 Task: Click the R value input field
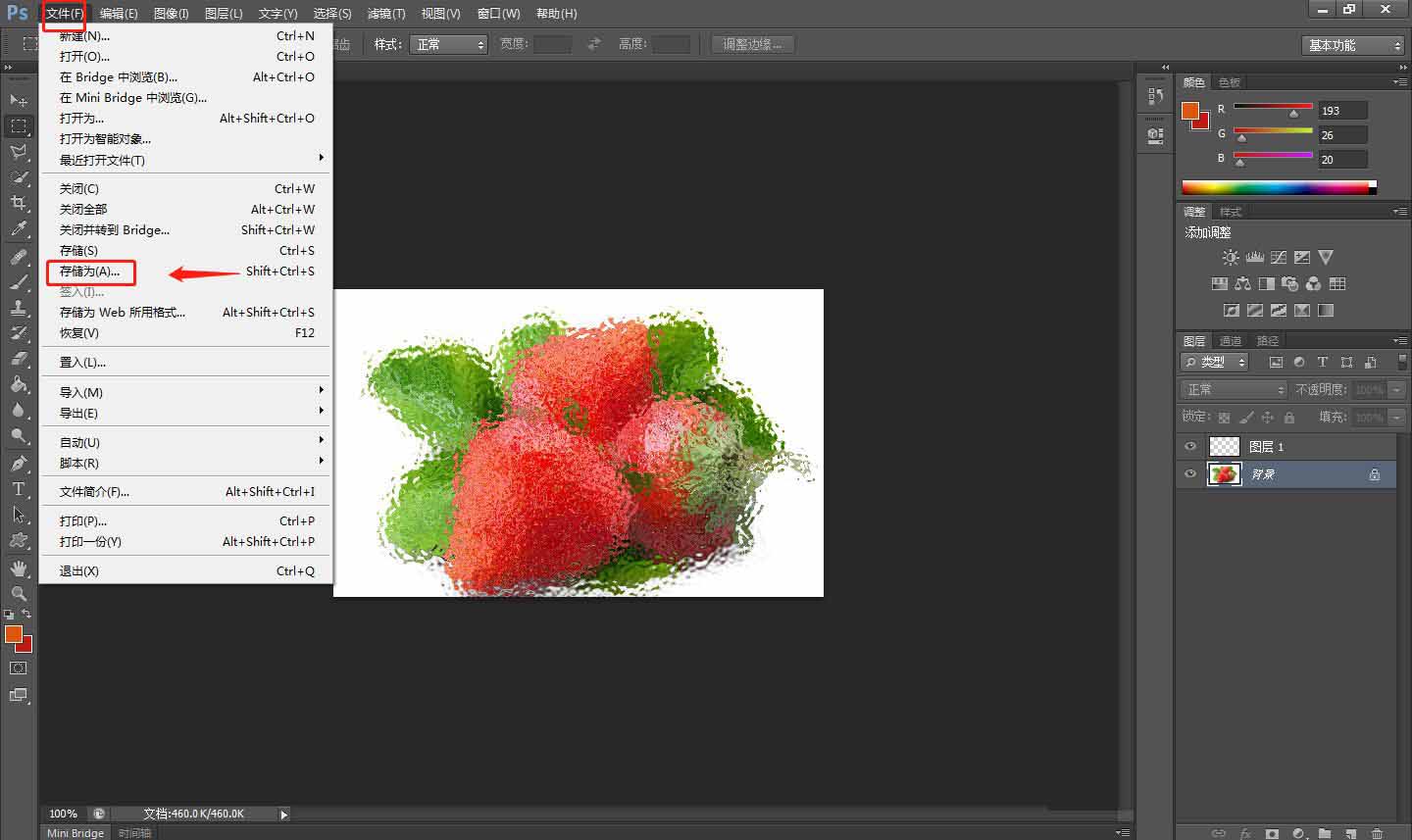(1341, 111)
